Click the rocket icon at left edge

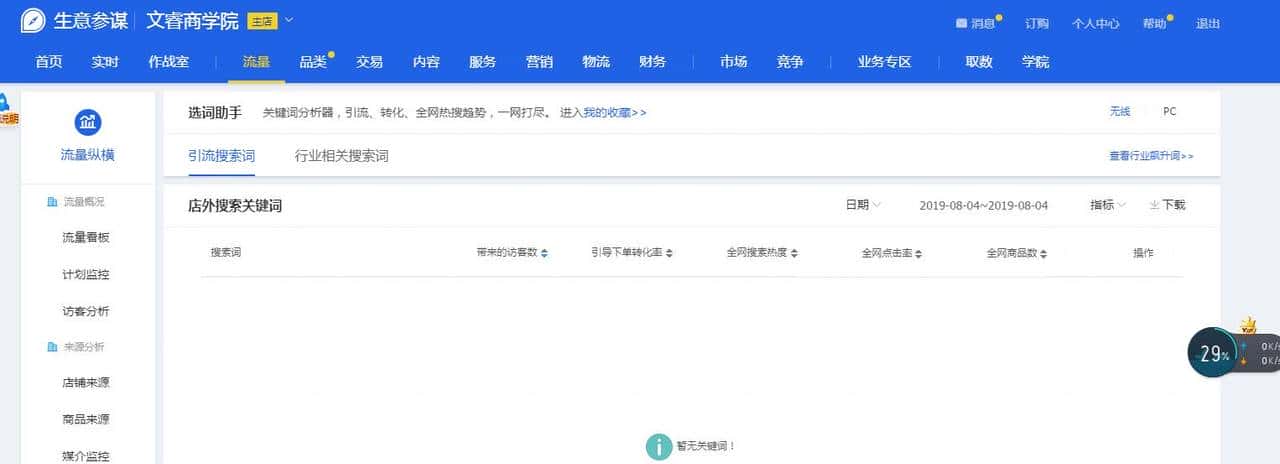pyautogui.click(x=4, y=103)
